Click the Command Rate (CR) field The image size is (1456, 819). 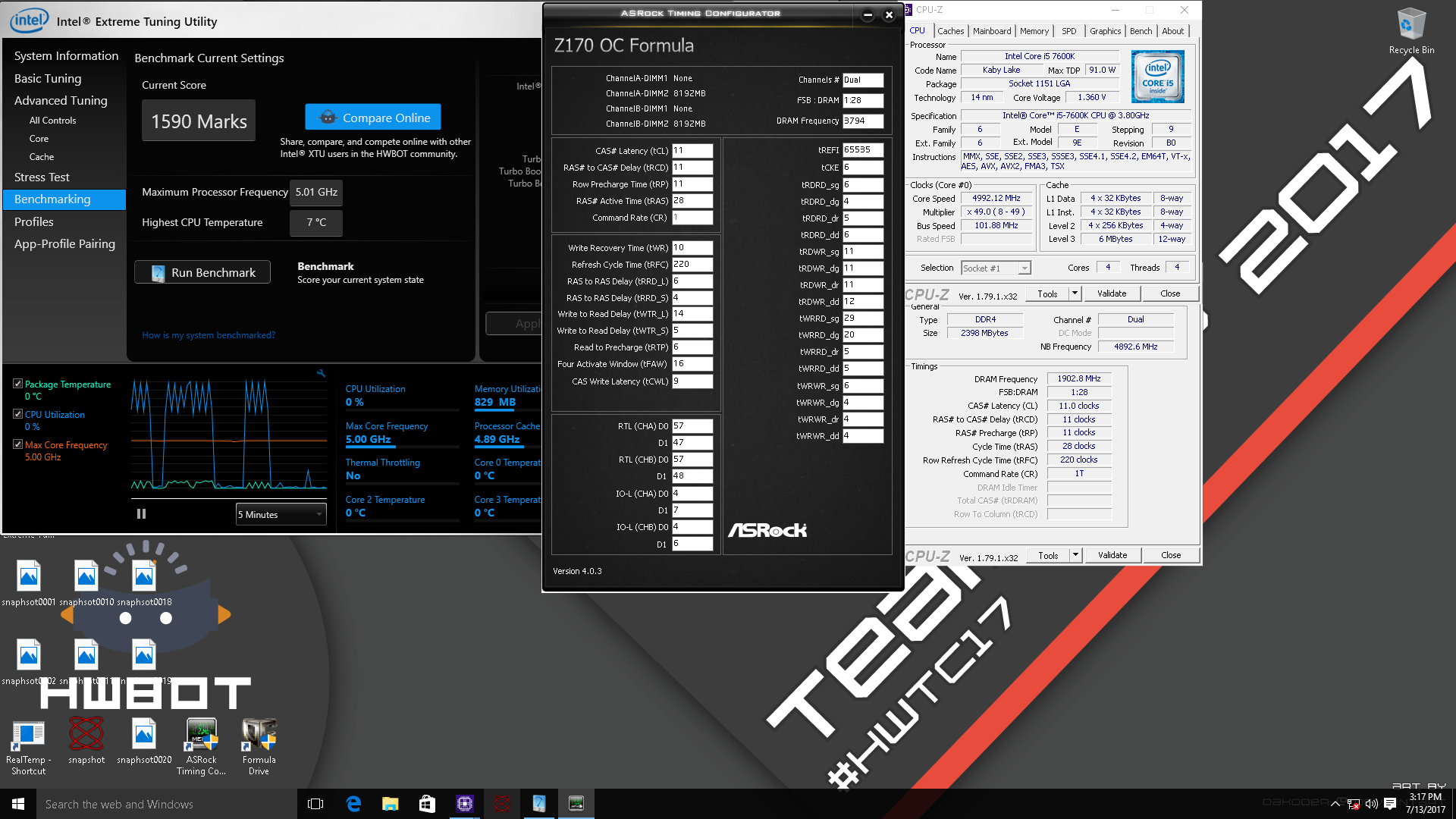tap(692, 218)
